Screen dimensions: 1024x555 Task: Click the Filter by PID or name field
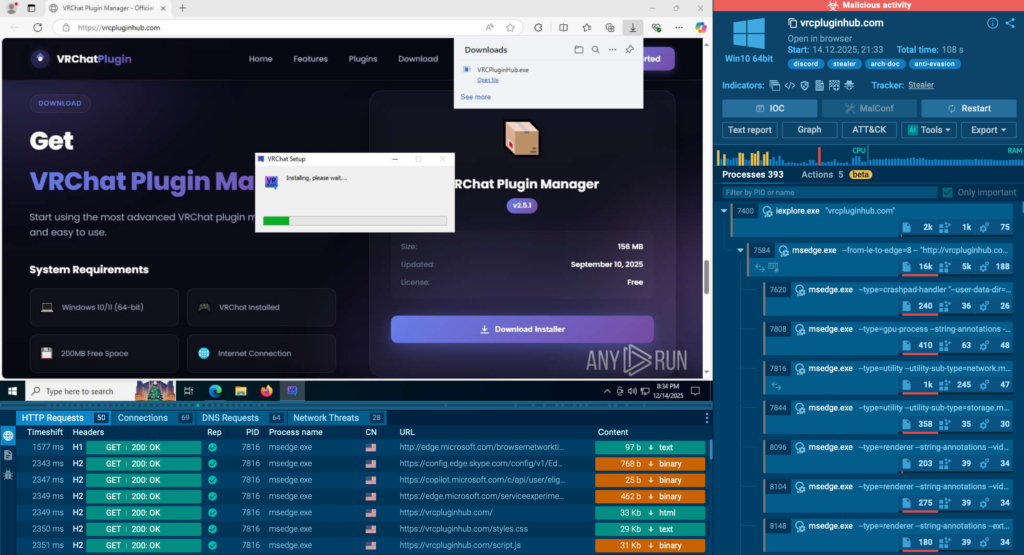(x=828, y=192)
